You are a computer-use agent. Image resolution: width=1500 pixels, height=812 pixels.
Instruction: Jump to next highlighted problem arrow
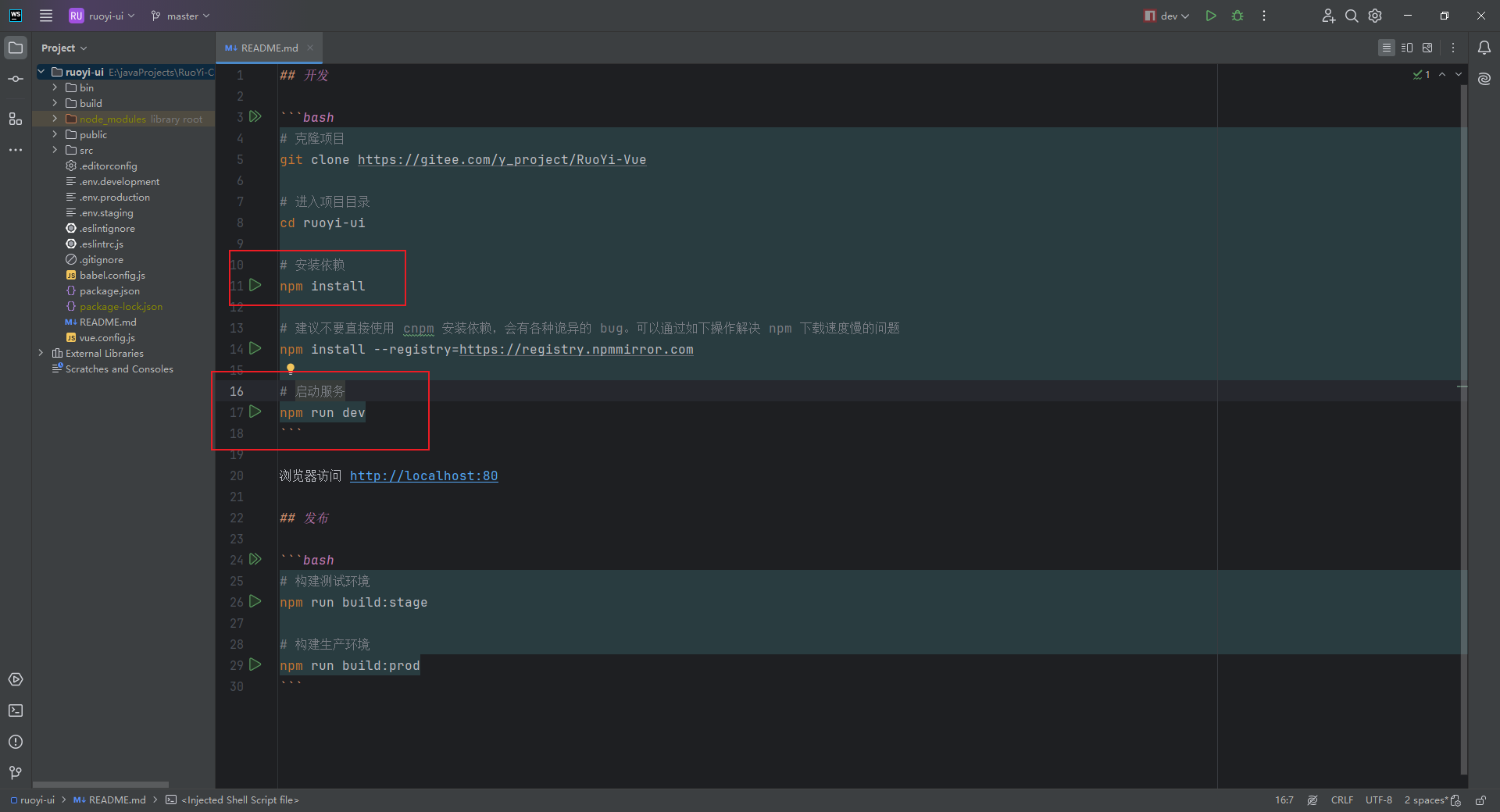tap(1459, 74)
